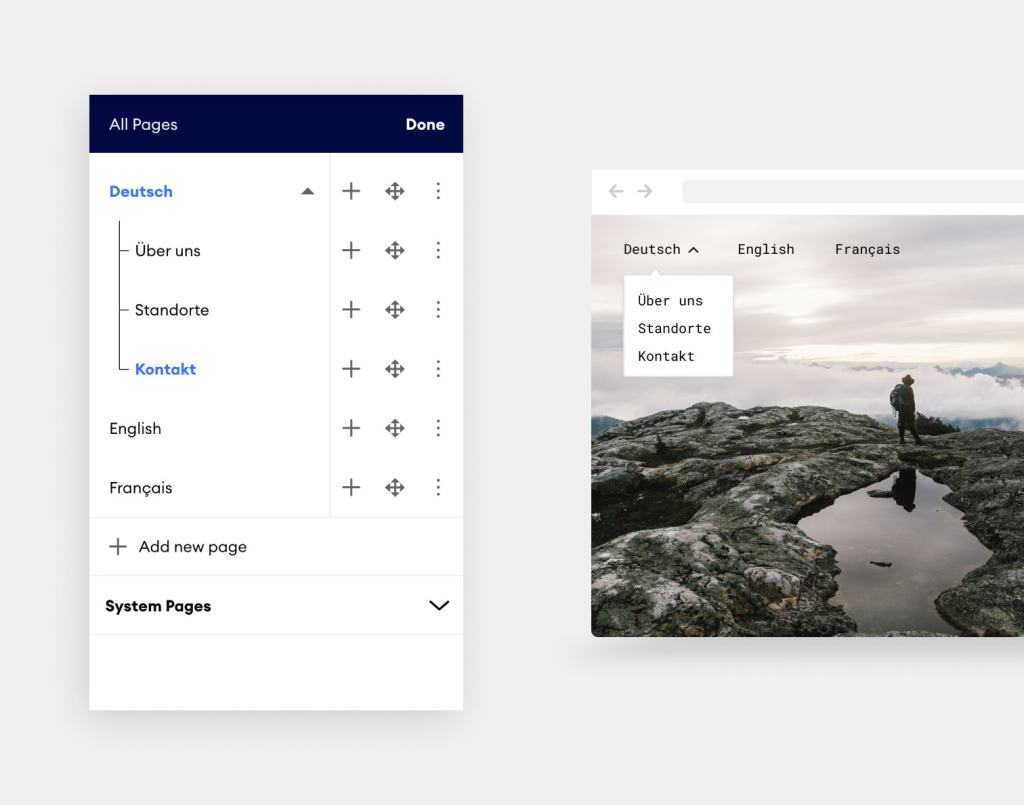Select Deutsch in the All Pages list
The image size is (1024, 805).
point(141,191)
